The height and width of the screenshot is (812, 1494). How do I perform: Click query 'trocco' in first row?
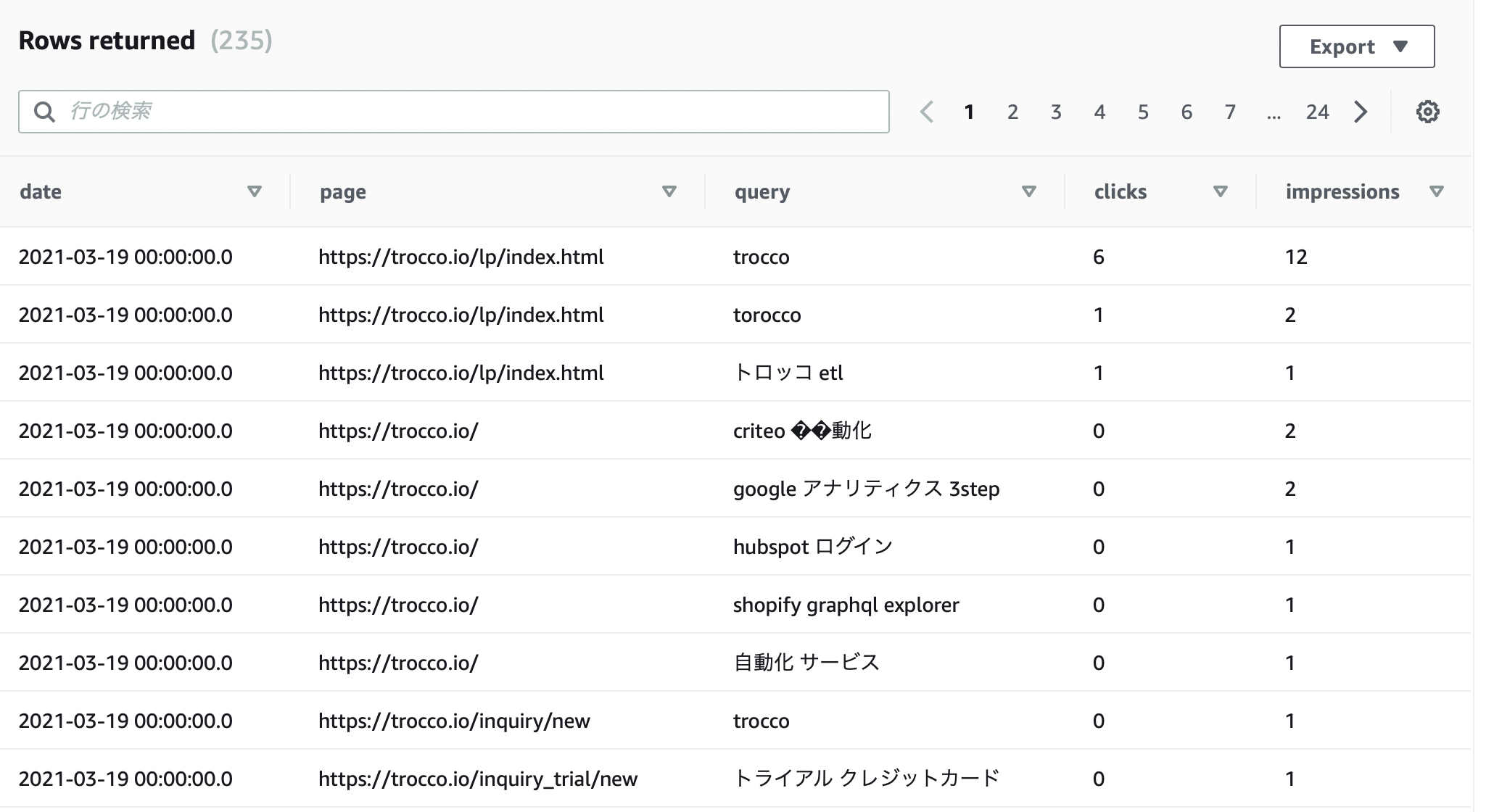(761, 257)
